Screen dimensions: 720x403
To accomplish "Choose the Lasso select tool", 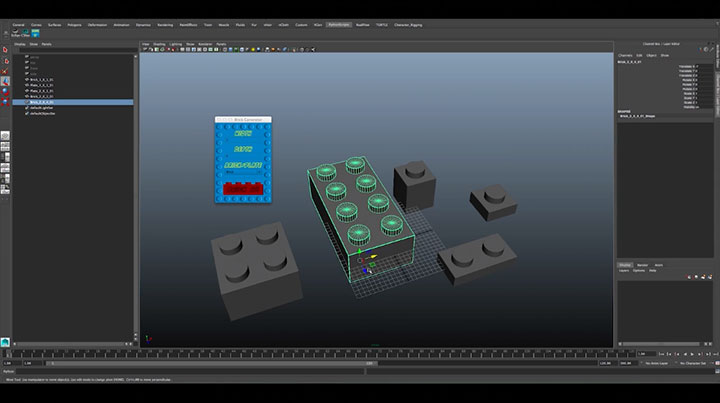I will tap(5, 61).
